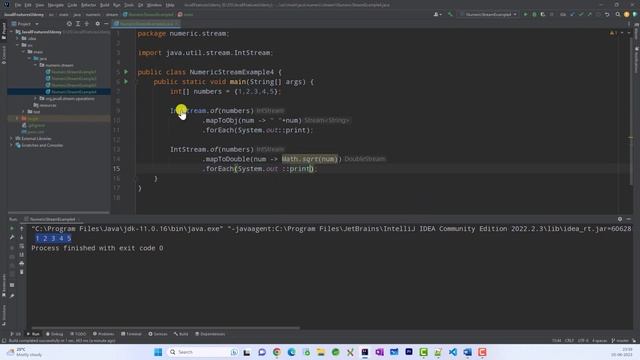Viewport: 640px width, 360px height.
Task: Click the Debug bug icon in toolbar
Action: click(534, 14)
